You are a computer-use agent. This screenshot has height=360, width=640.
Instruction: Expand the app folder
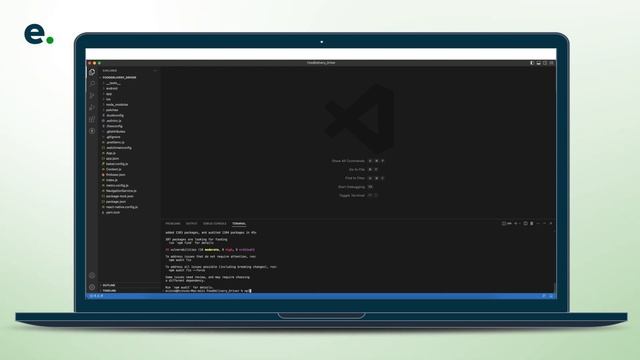[109, 94]
